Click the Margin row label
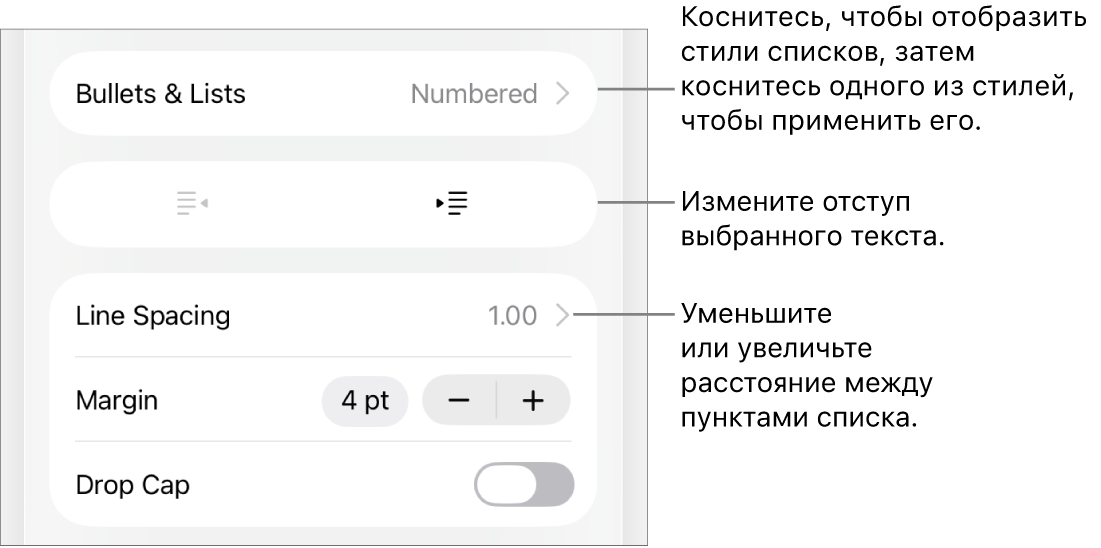Image resolution: width=1101 pixels, height=548 pixels. point(117,401)
